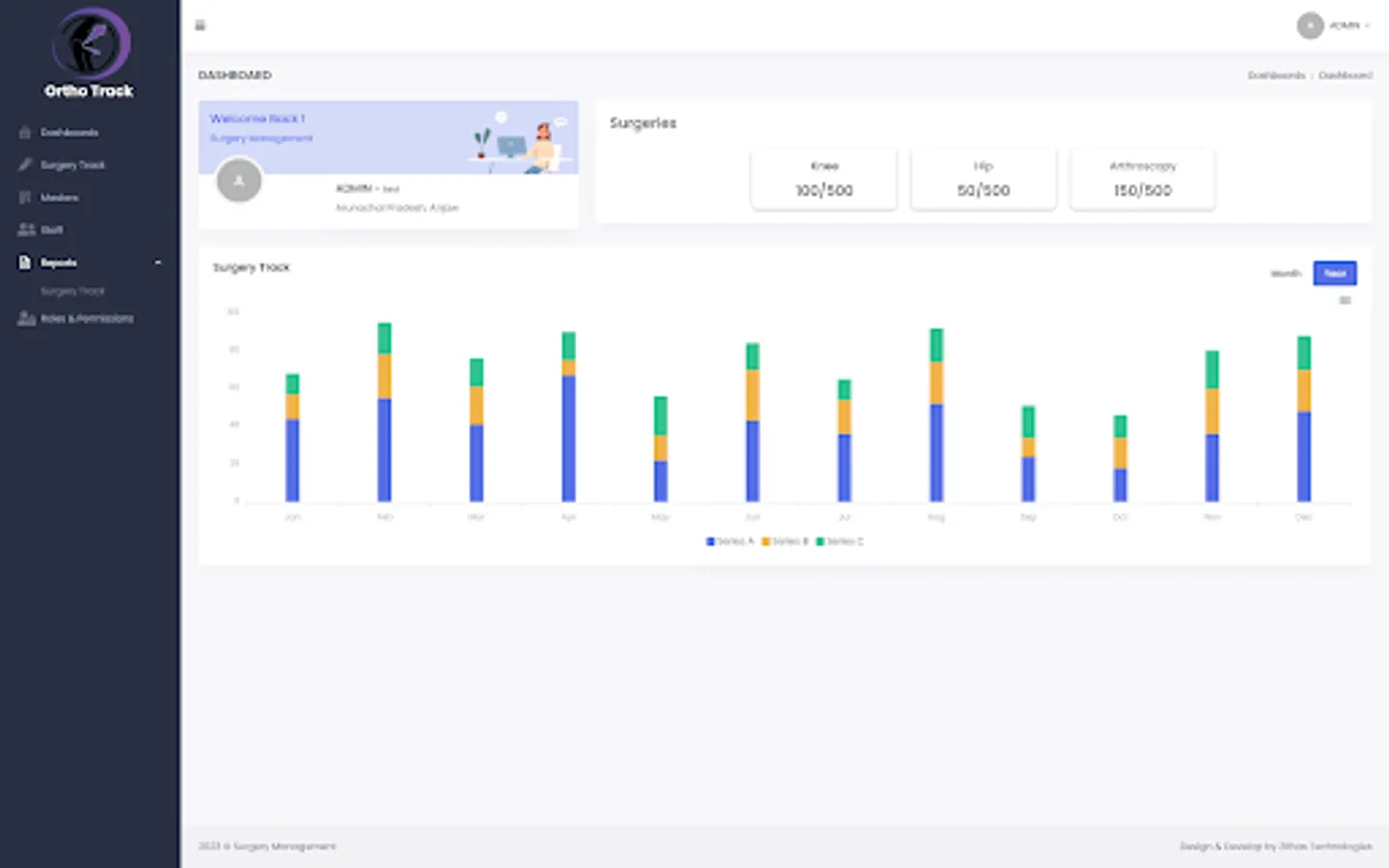Click the DASHBOARD page heading
Image resolution: width=1389 pixels, height=868 pixels.
pyautogui.click(x=234, y=75)
